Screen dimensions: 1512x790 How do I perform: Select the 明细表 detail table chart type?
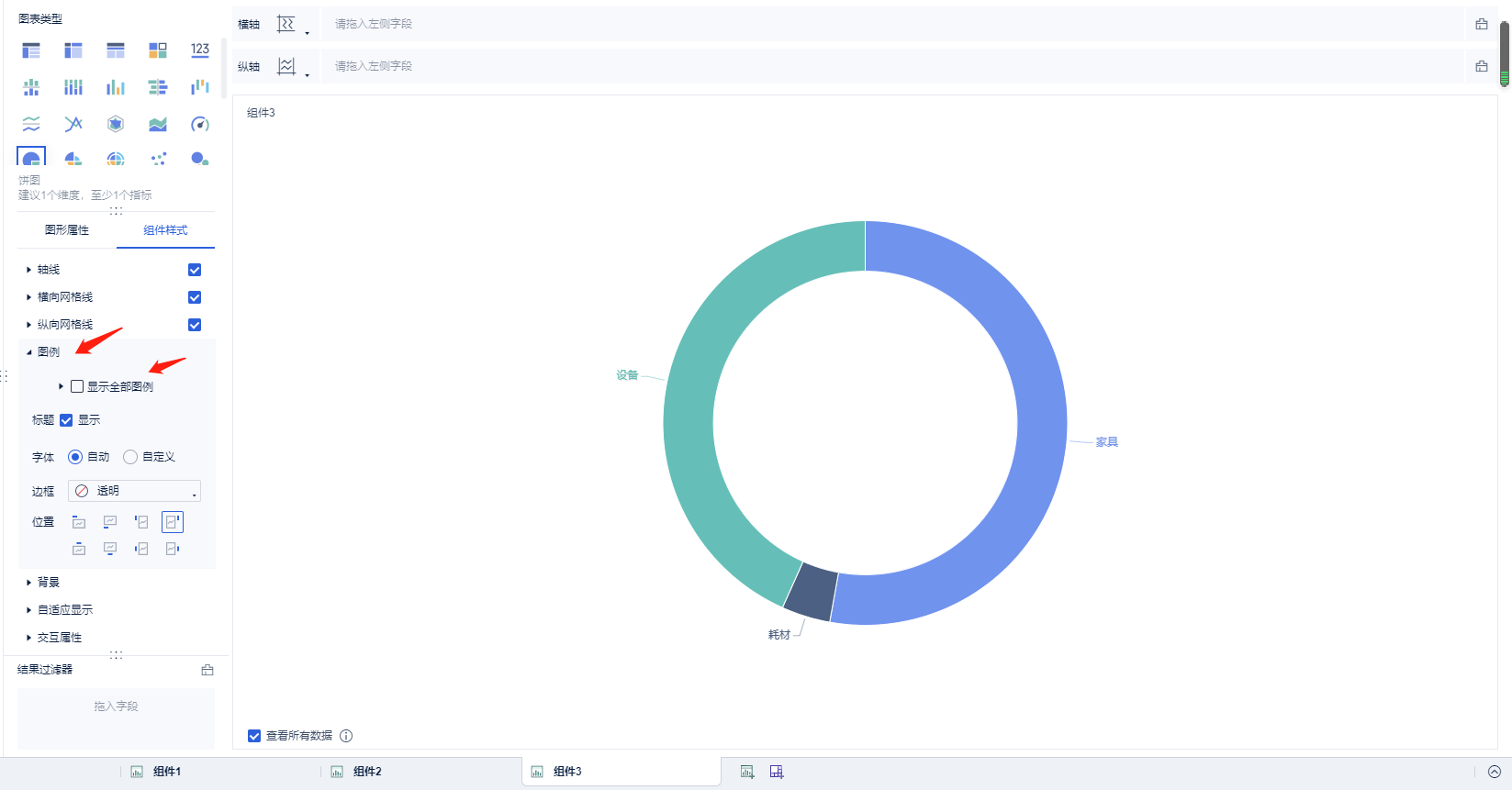[x=116, y=50]
